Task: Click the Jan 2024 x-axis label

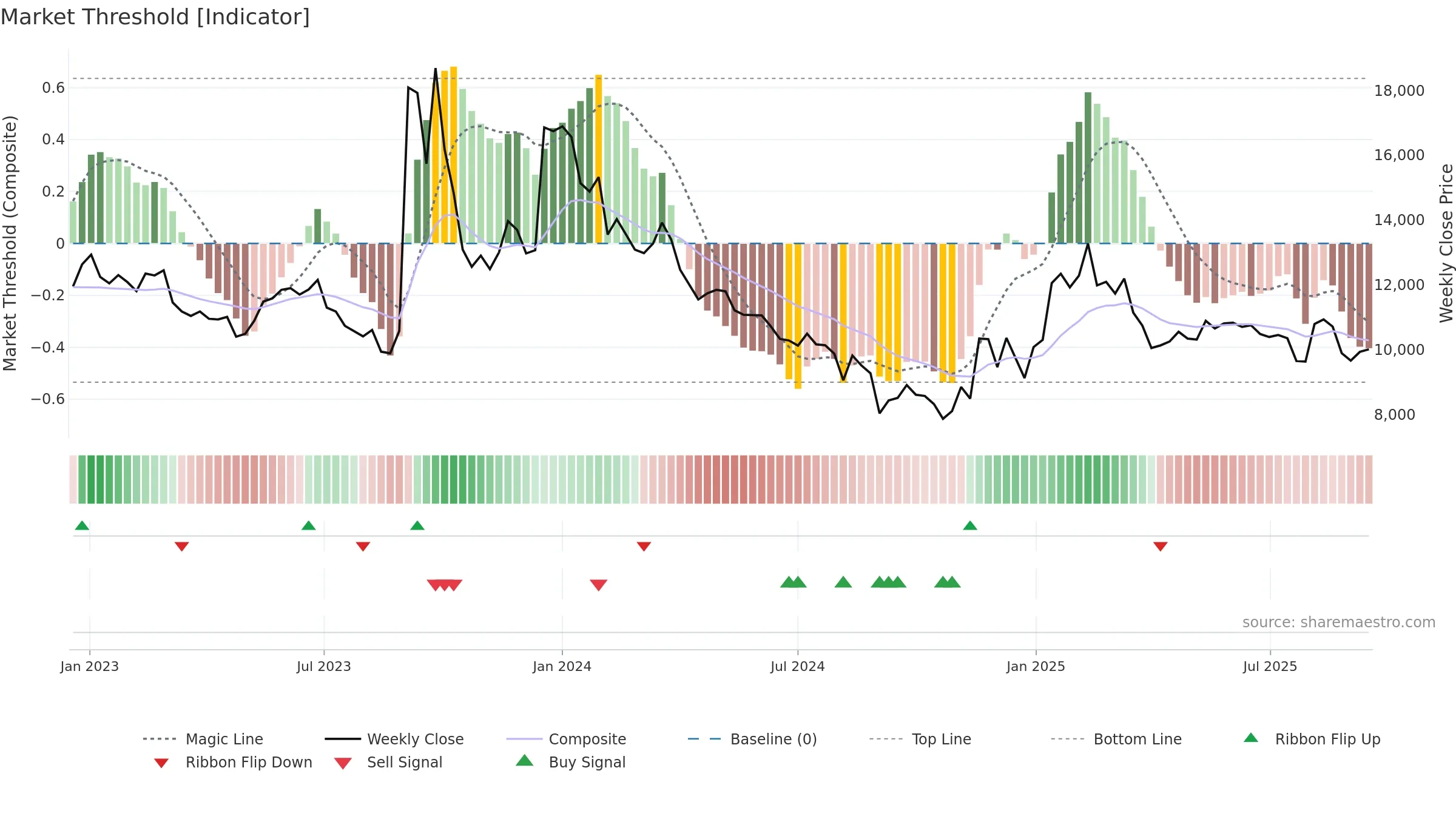Action: point(562,666)
